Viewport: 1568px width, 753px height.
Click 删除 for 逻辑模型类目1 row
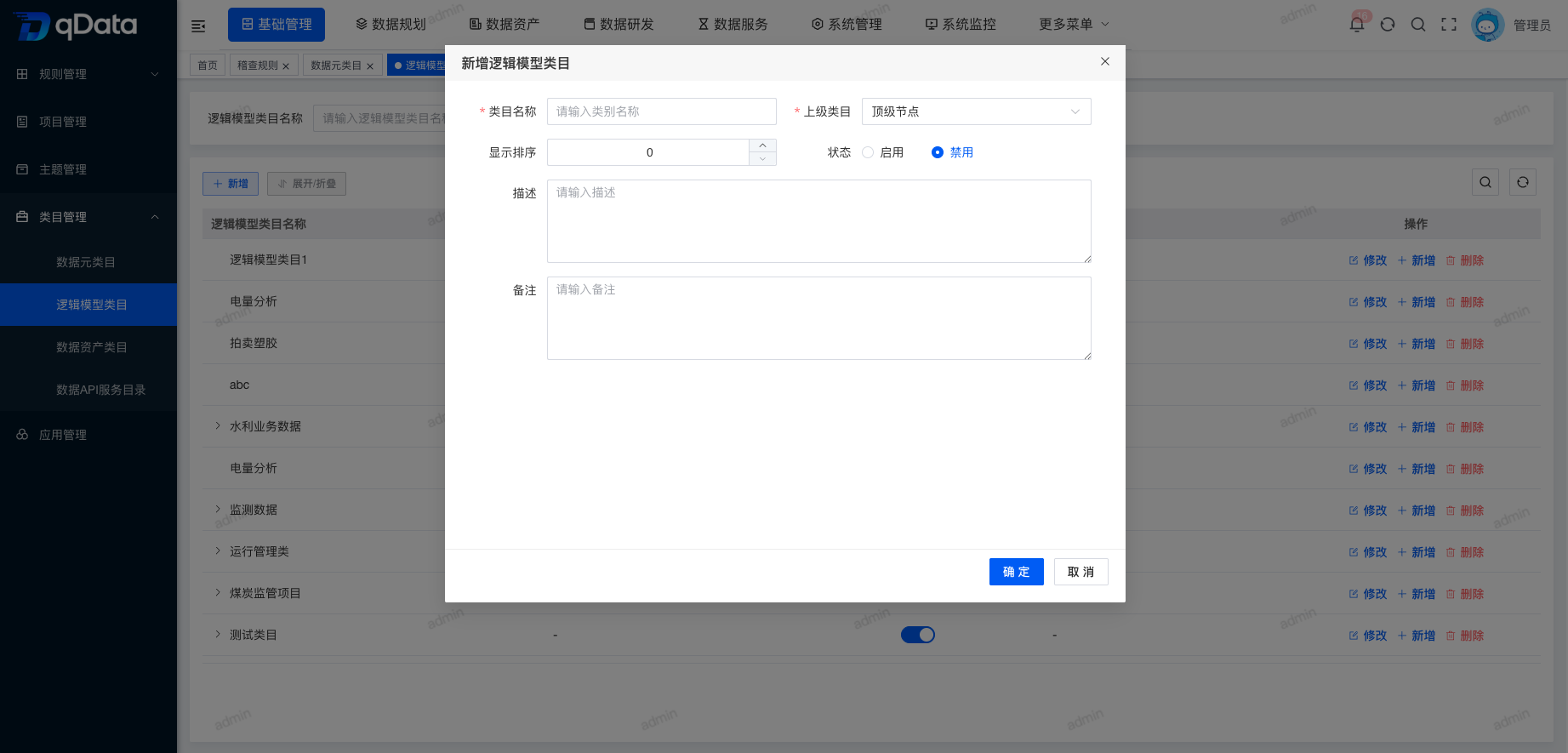(x=1465, y=260)
